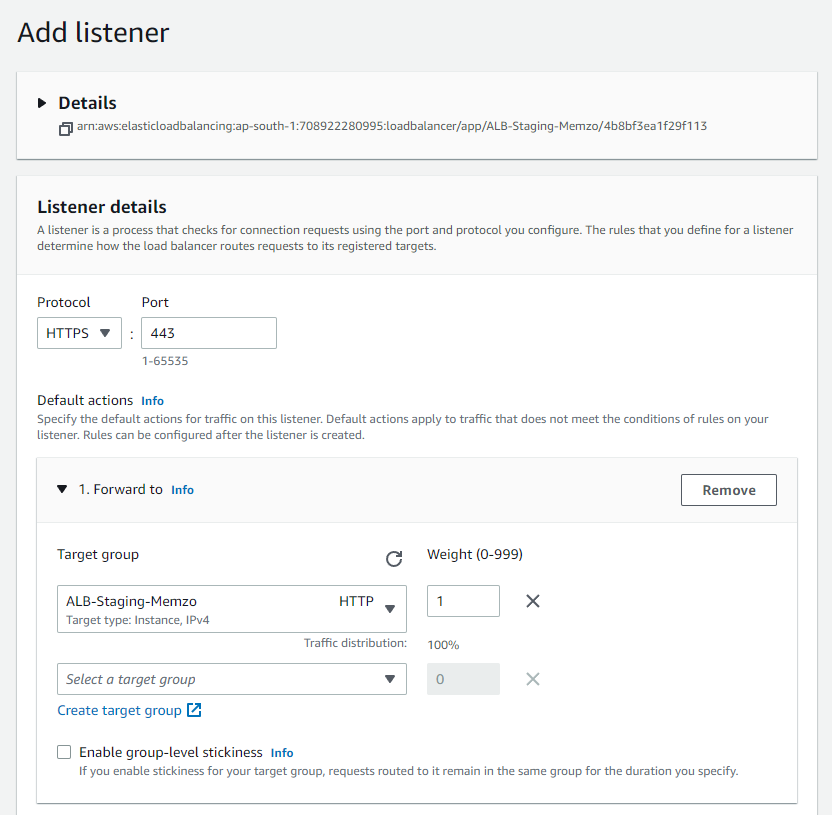Image resolution: width=832 pixels, height=815 pixels.
Task: Open Info link next to Forward to
Action: pos(182,490)
